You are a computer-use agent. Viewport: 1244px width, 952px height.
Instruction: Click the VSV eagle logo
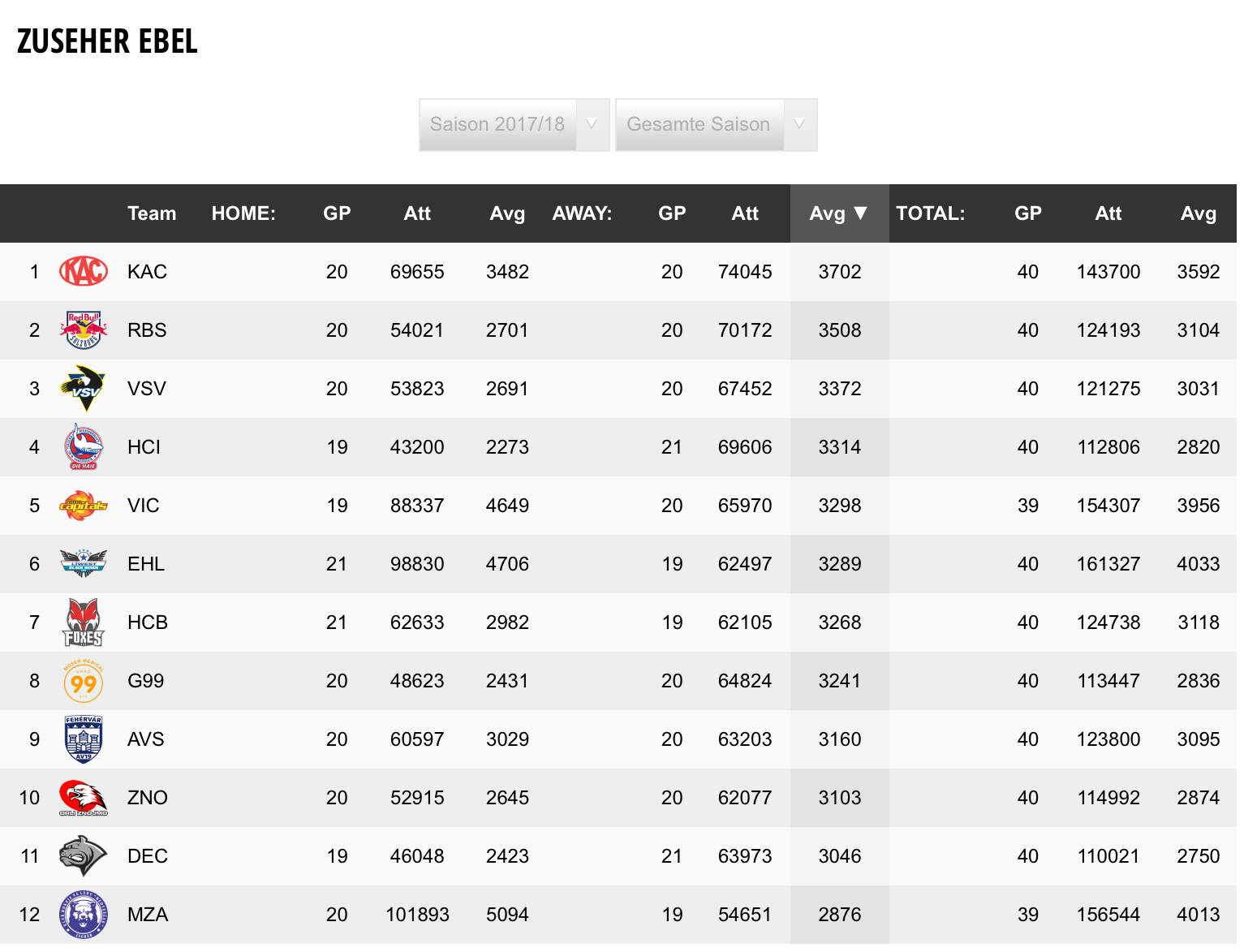(84, 389)
